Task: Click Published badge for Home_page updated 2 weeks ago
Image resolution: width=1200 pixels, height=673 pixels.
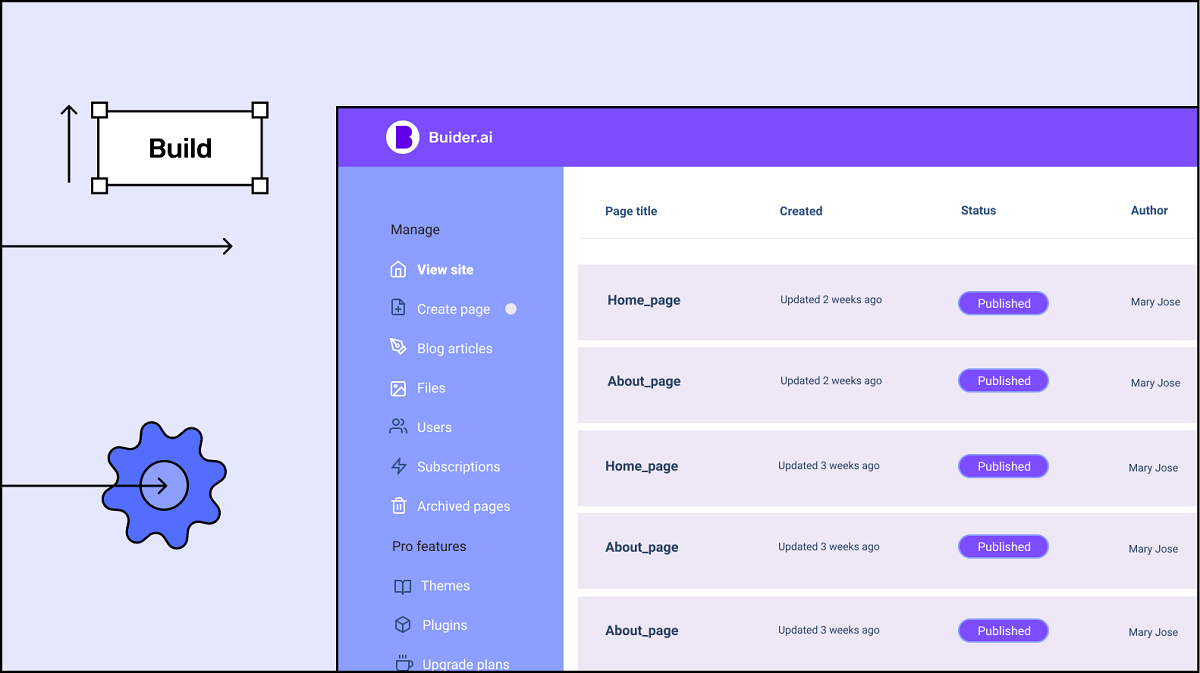Action: [x=1003, y=303]
